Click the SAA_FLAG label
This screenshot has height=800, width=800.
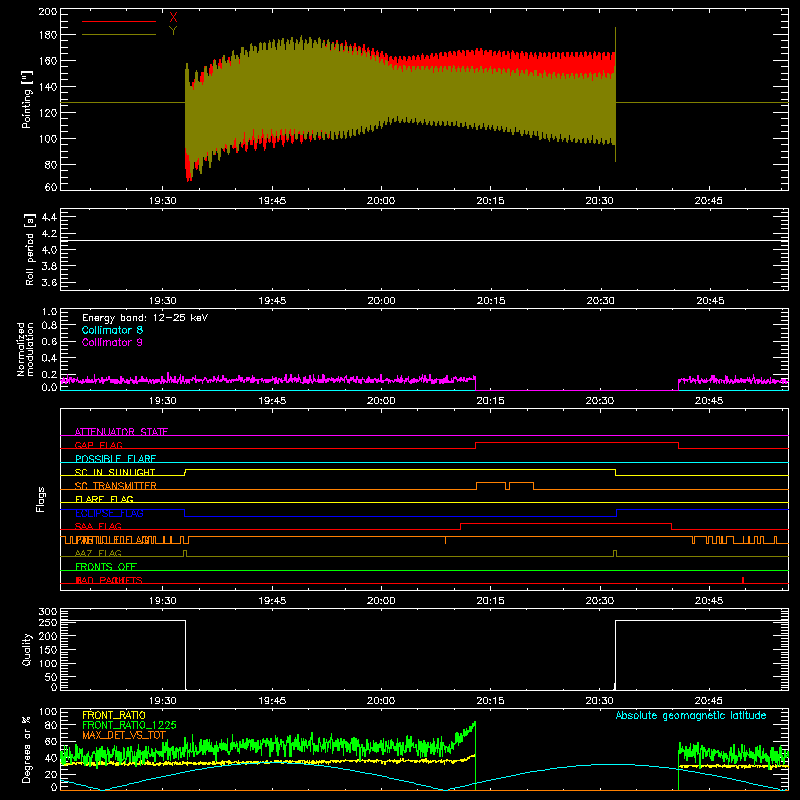[98, 526]
